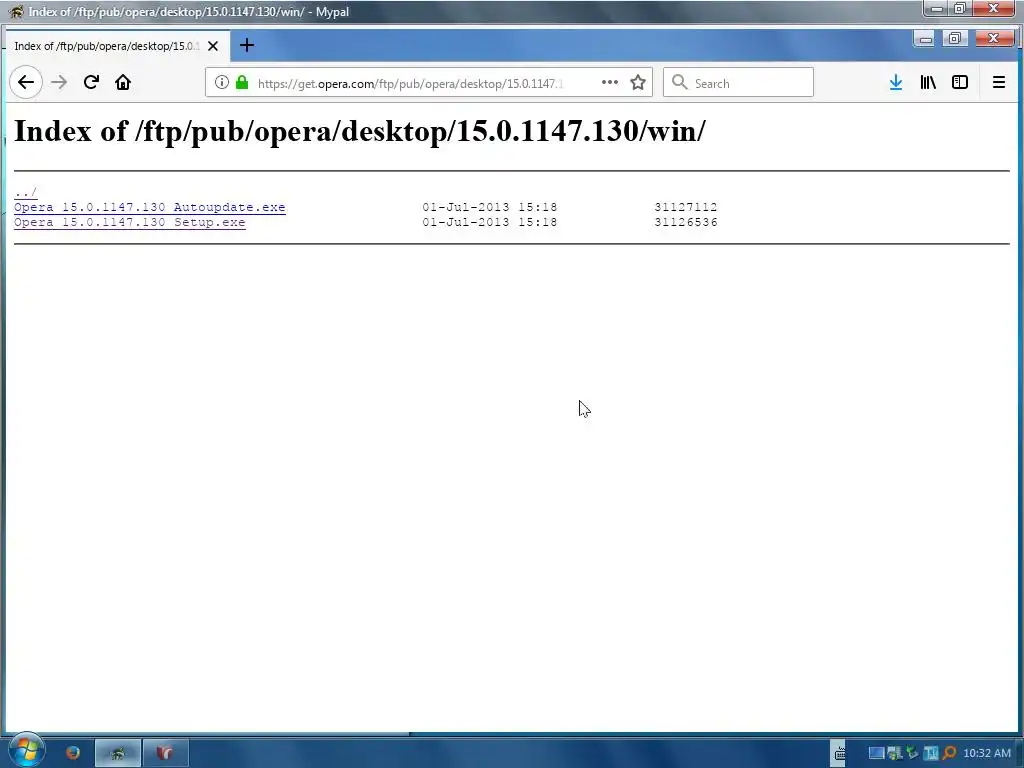The width and height of the screenshot is (1024, 768).
Task: Click the forward navigation arrow
Action: (x=59, y=82)
